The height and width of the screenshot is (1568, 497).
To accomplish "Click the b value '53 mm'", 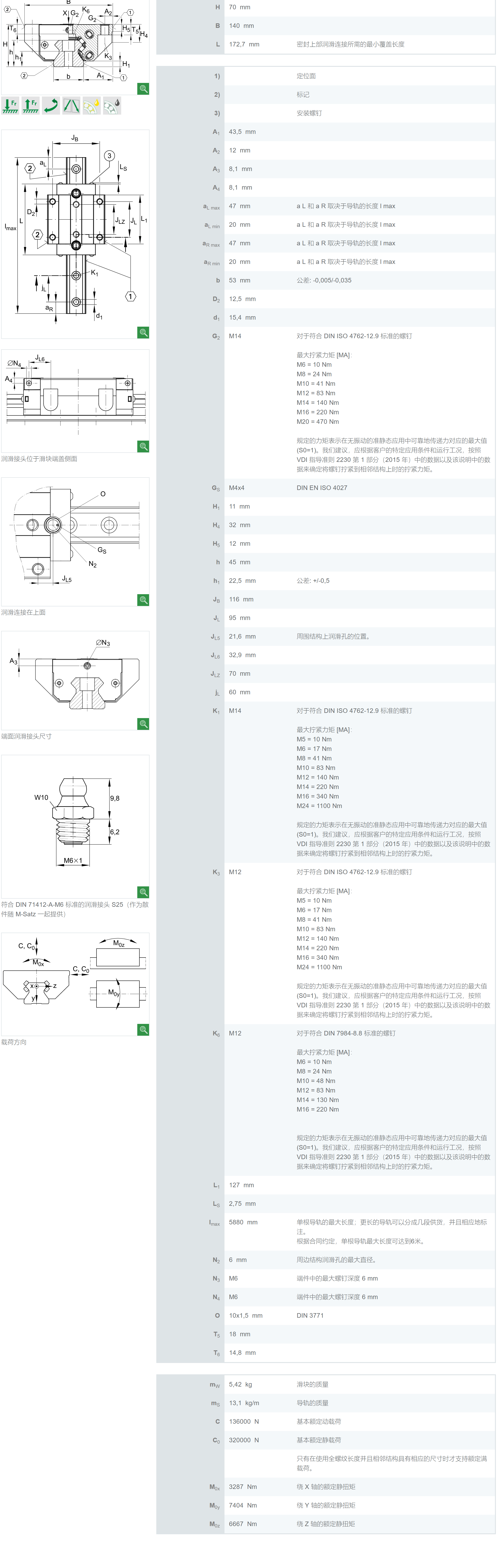I will point(239,281).
